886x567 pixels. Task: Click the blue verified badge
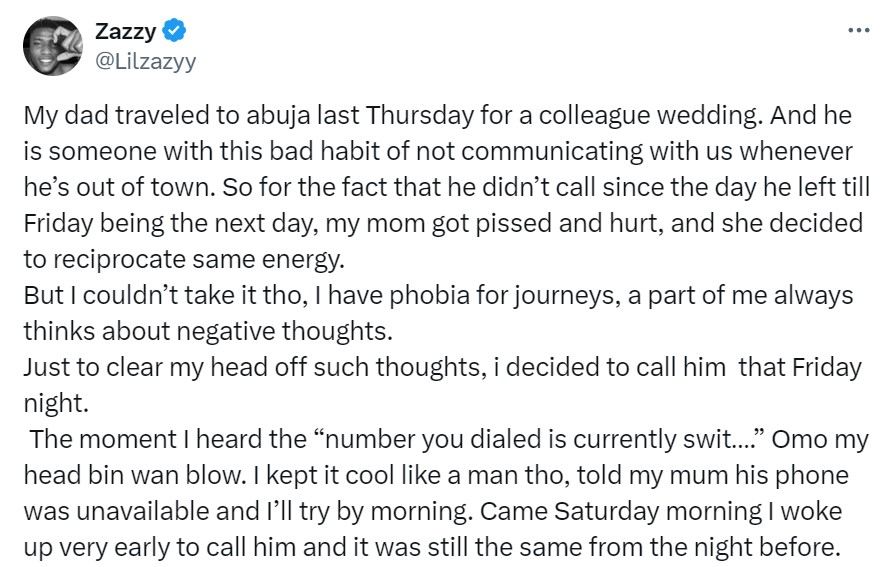pyautogui.click(x=175, y=32)
